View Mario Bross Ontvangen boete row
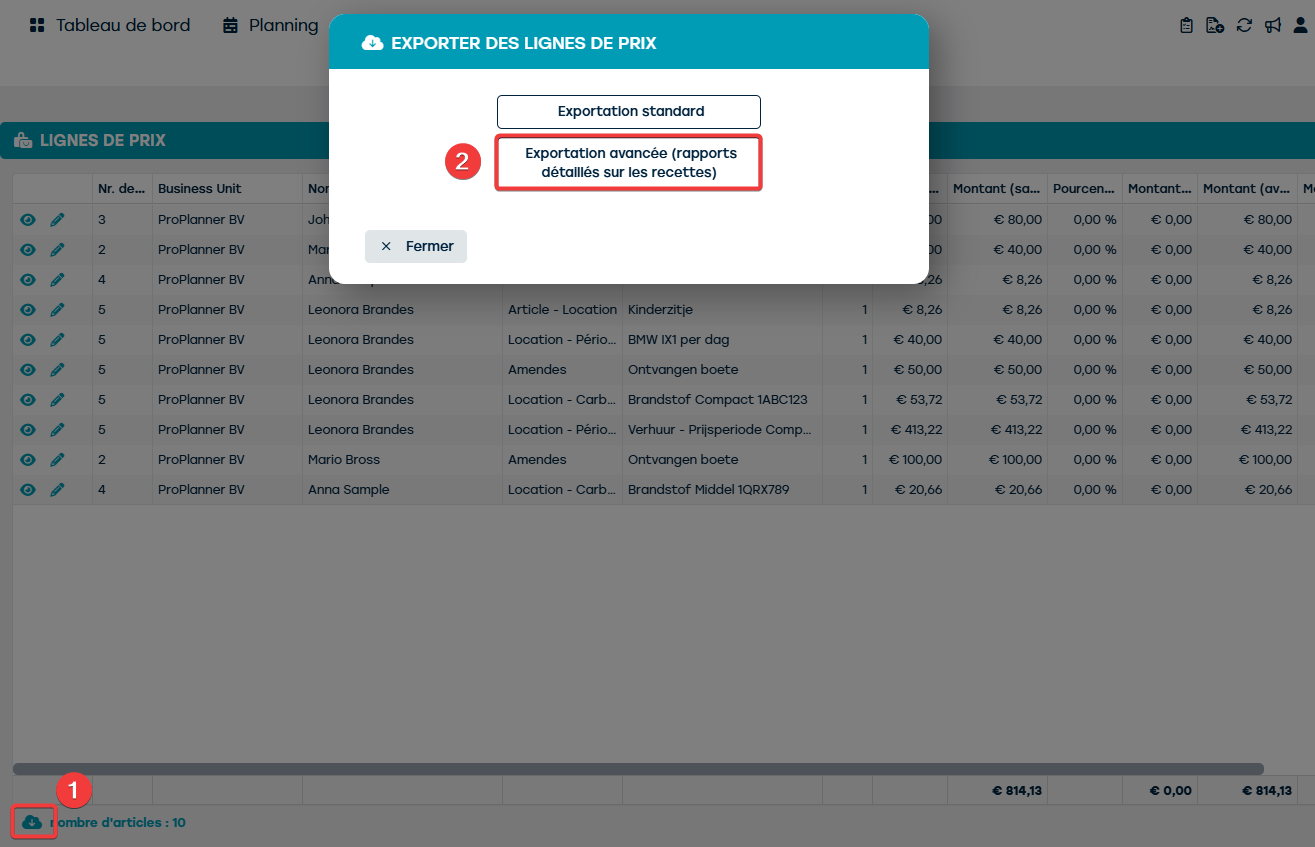This screenshot has width=1315, height=847. click(28, 460)
